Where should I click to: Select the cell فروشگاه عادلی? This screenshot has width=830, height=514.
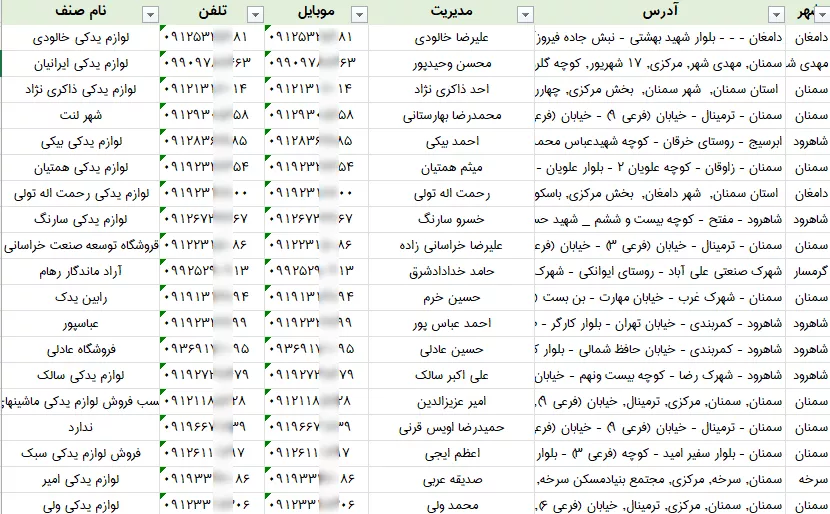coord(80,349)
